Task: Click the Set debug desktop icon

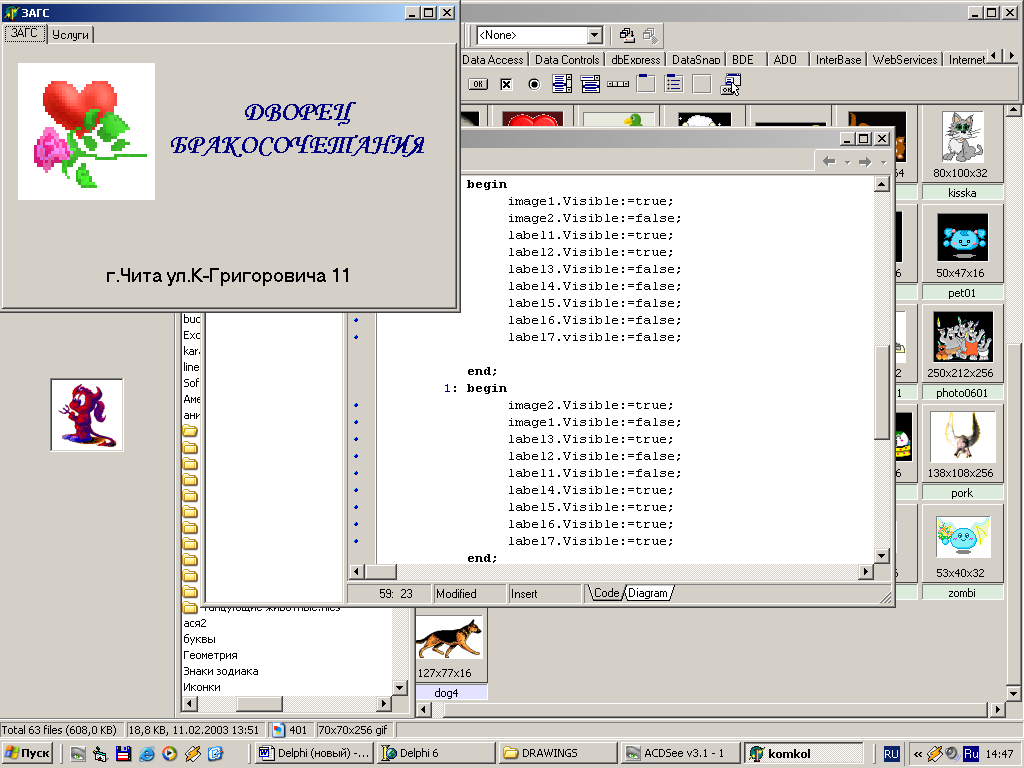Action: (650, 35)
